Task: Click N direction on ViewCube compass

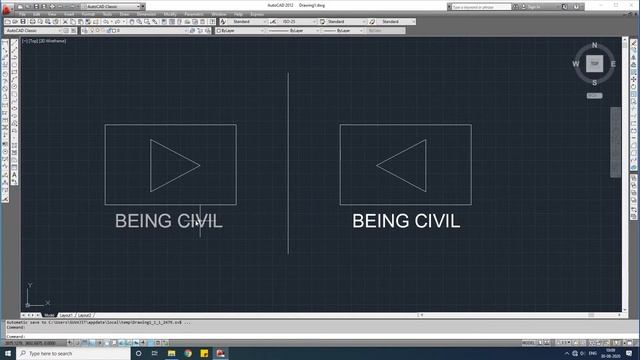Action: pos(594,45)
